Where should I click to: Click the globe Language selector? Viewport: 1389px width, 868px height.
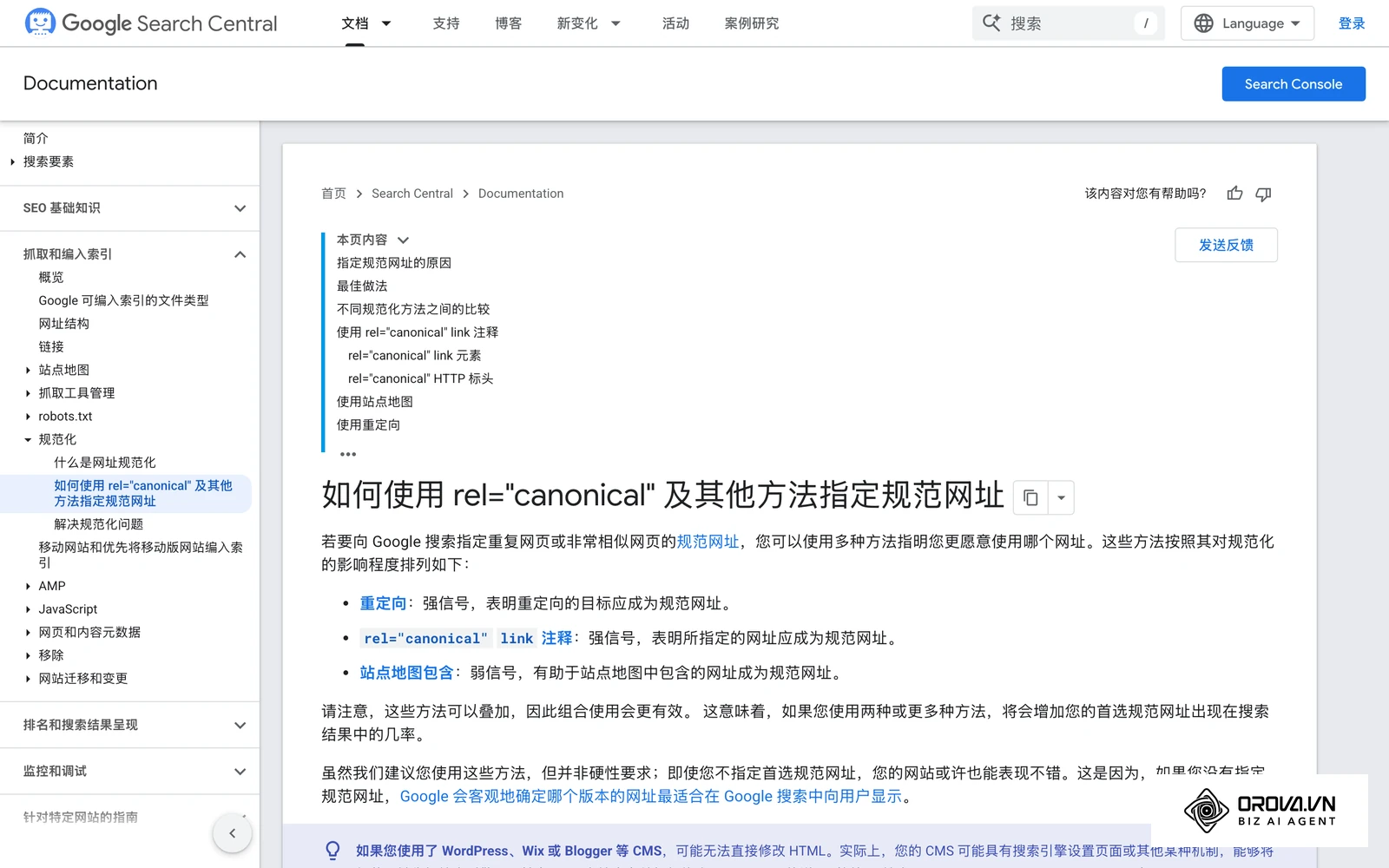point(1247,23)
